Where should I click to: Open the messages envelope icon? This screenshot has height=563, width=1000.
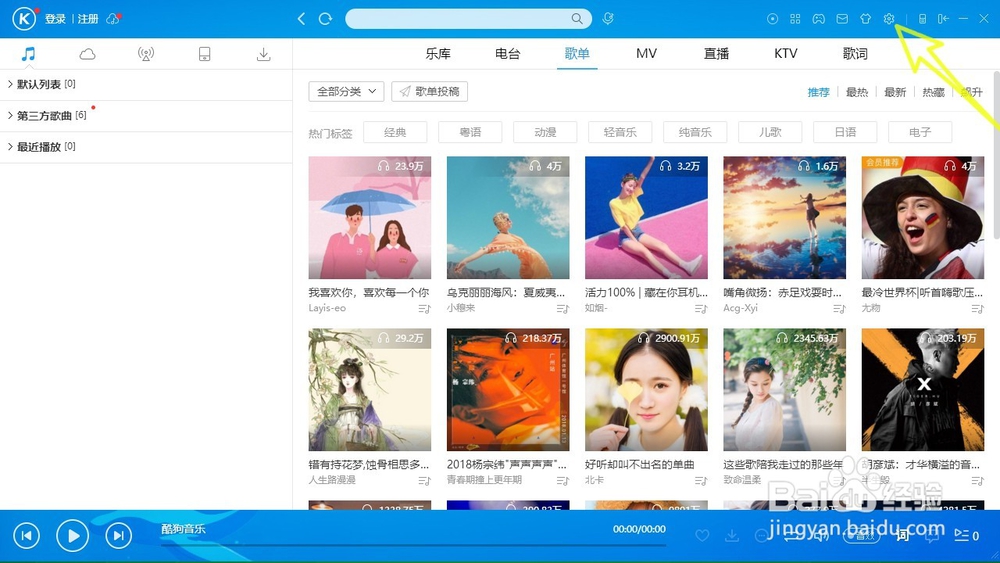[x=842, y=19]
